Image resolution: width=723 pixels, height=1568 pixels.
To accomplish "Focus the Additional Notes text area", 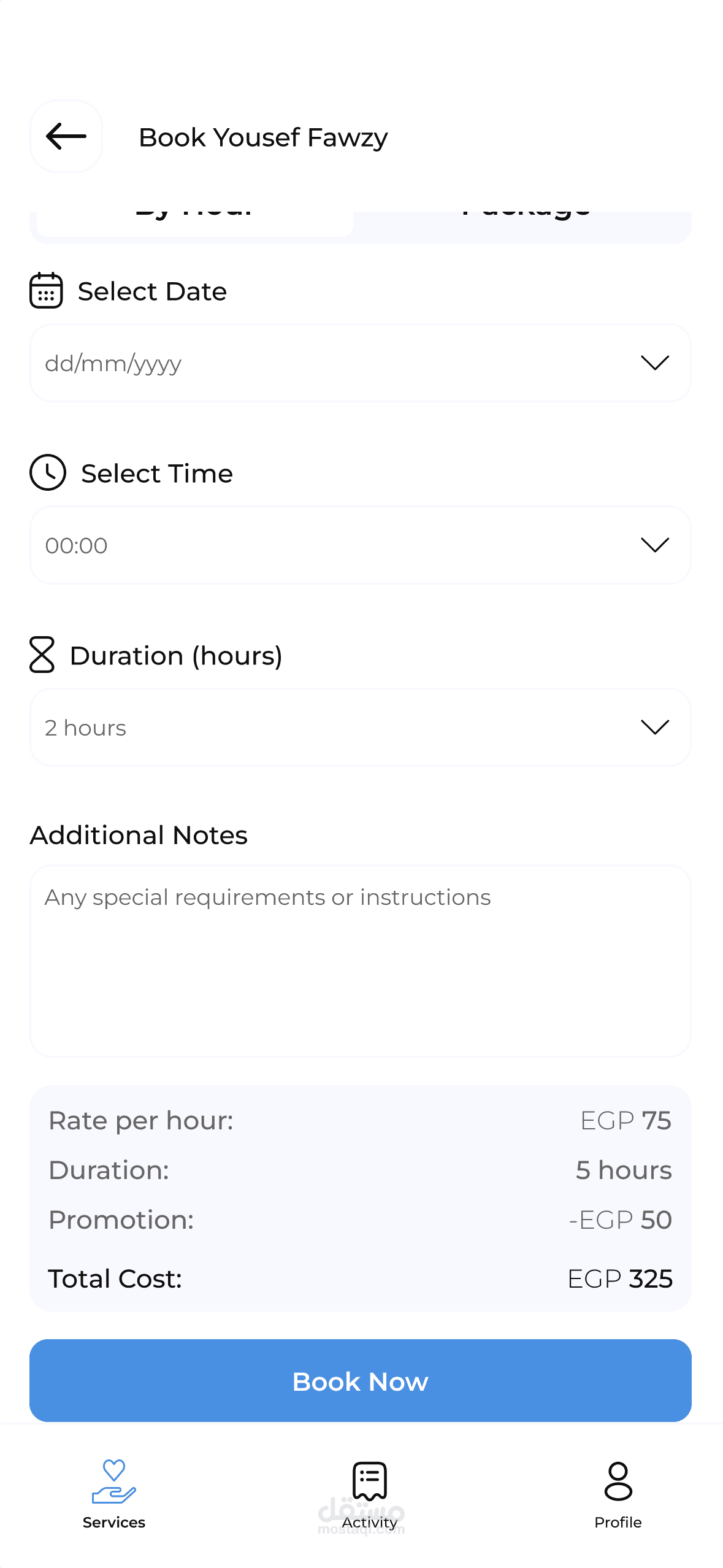I will (x=360, y=961).
